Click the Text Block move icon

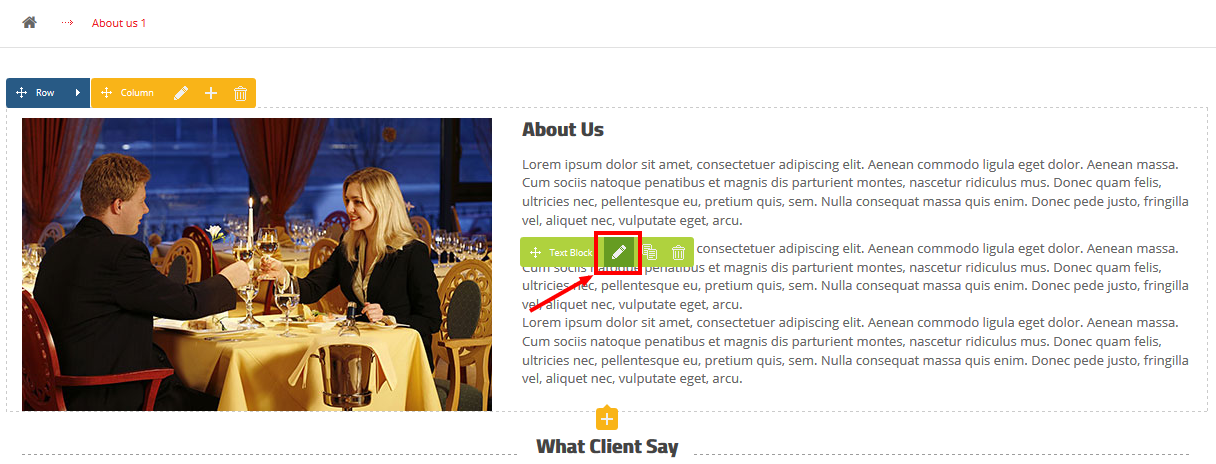pyautogui.click(x=535, y=253)
